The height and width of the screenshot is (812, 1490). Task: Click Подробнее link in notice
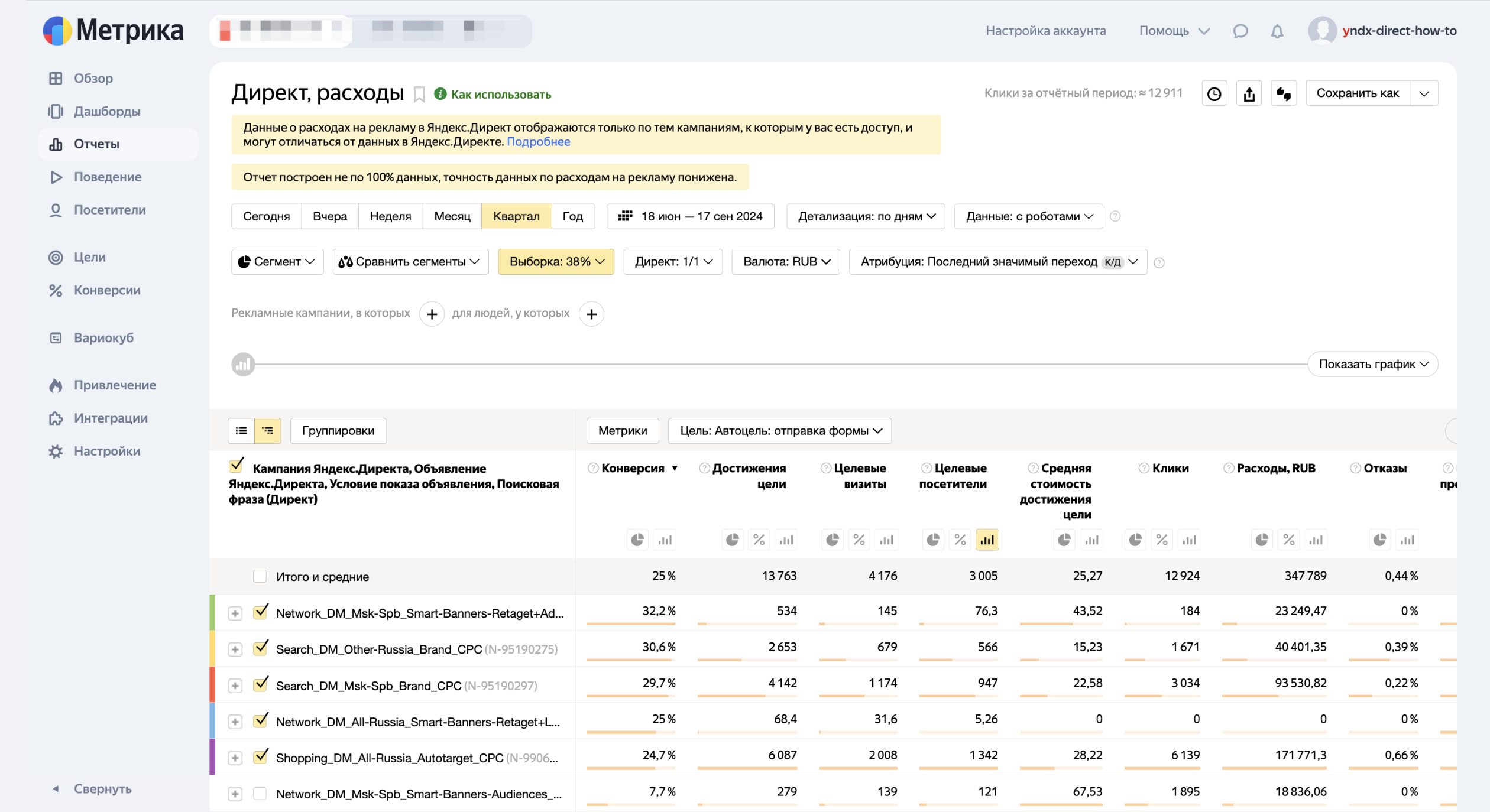tap(538, 142)
